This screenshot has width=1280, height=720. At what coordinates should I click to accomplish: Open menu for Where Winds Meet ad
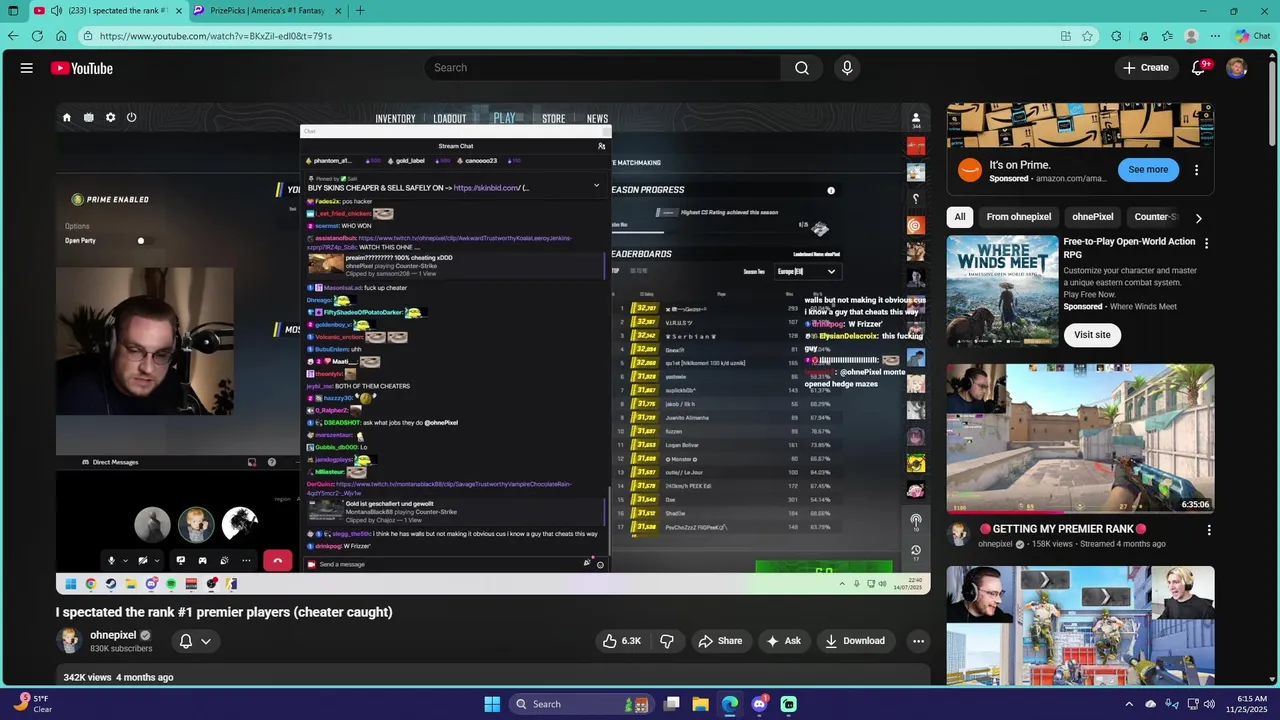click(1207, 243)
